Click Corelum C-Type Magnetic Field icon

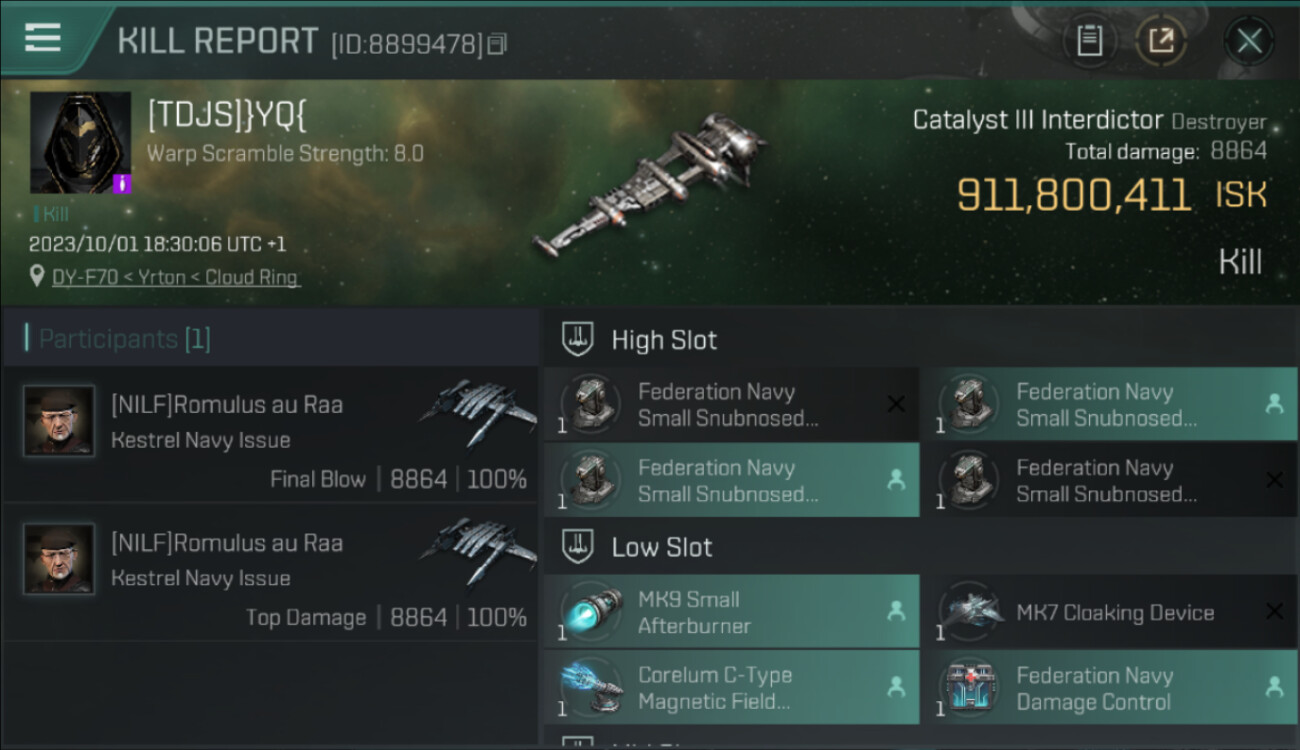[x=590, y=688]
